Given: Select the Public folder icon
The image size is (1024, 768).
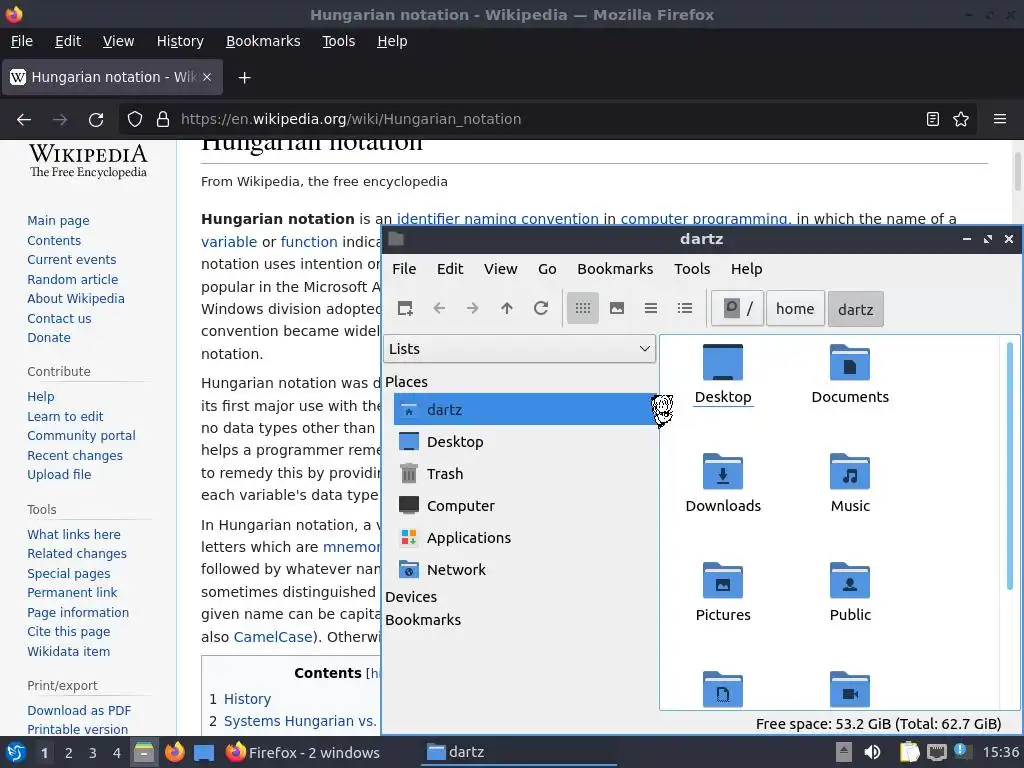Looking at the screenshot, I should click(850, 592).
